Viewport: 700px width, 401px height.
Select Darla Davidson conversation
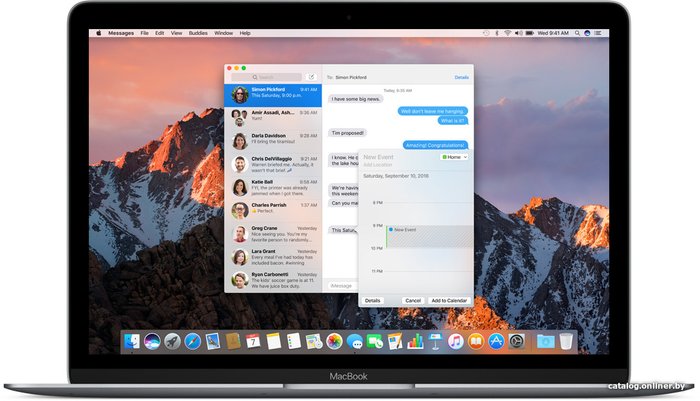(x=273, y=142)
